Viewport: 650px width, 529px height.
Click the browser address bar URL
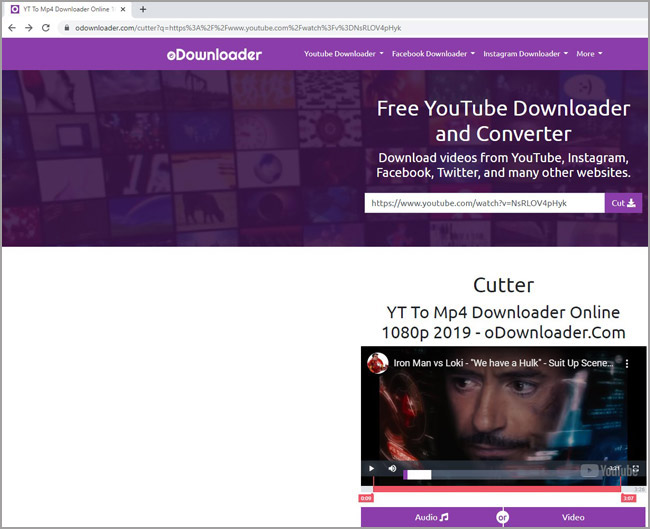pos(238,28)
